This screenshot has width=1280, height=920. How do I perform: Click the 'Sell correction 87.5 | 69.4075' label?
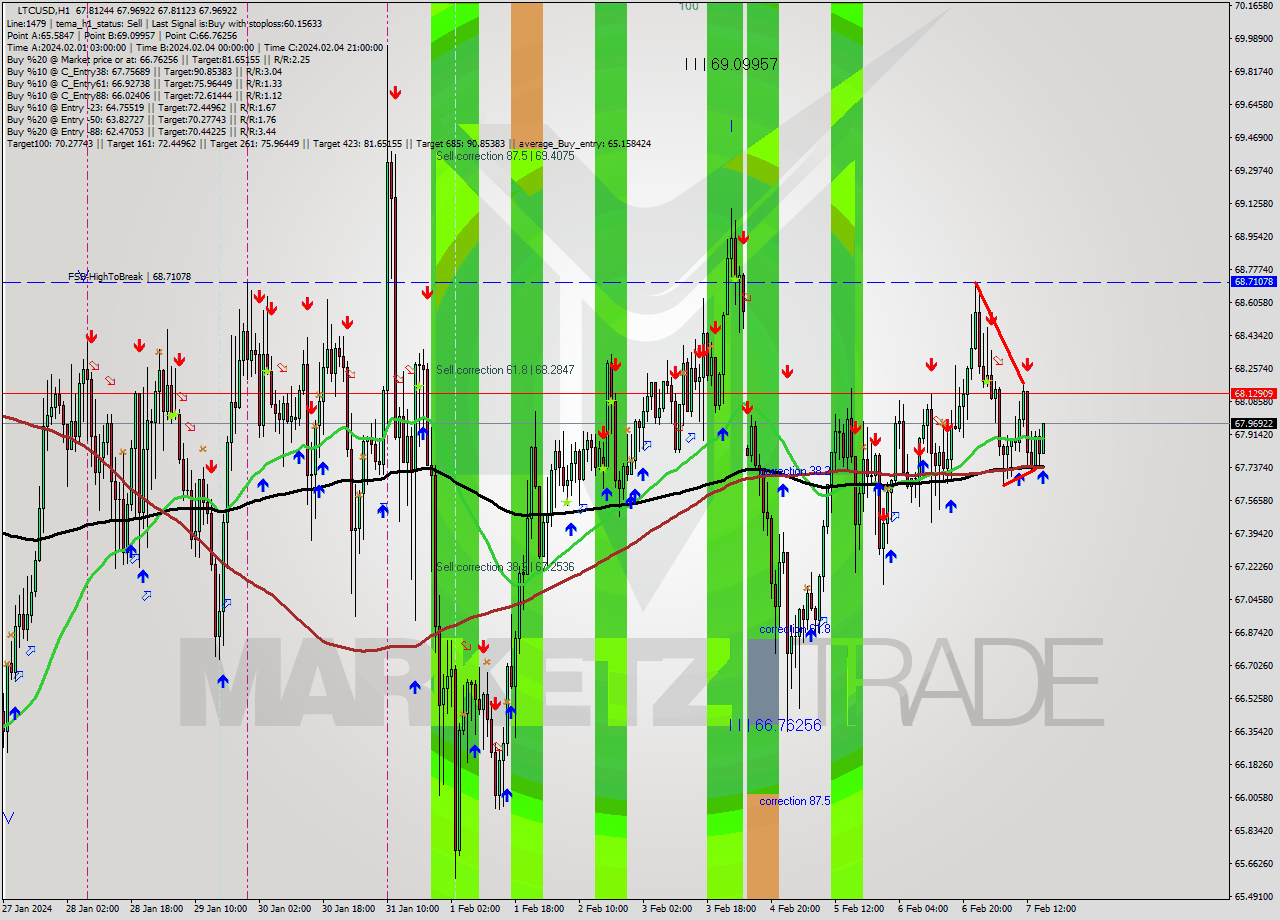pos(505,156)
